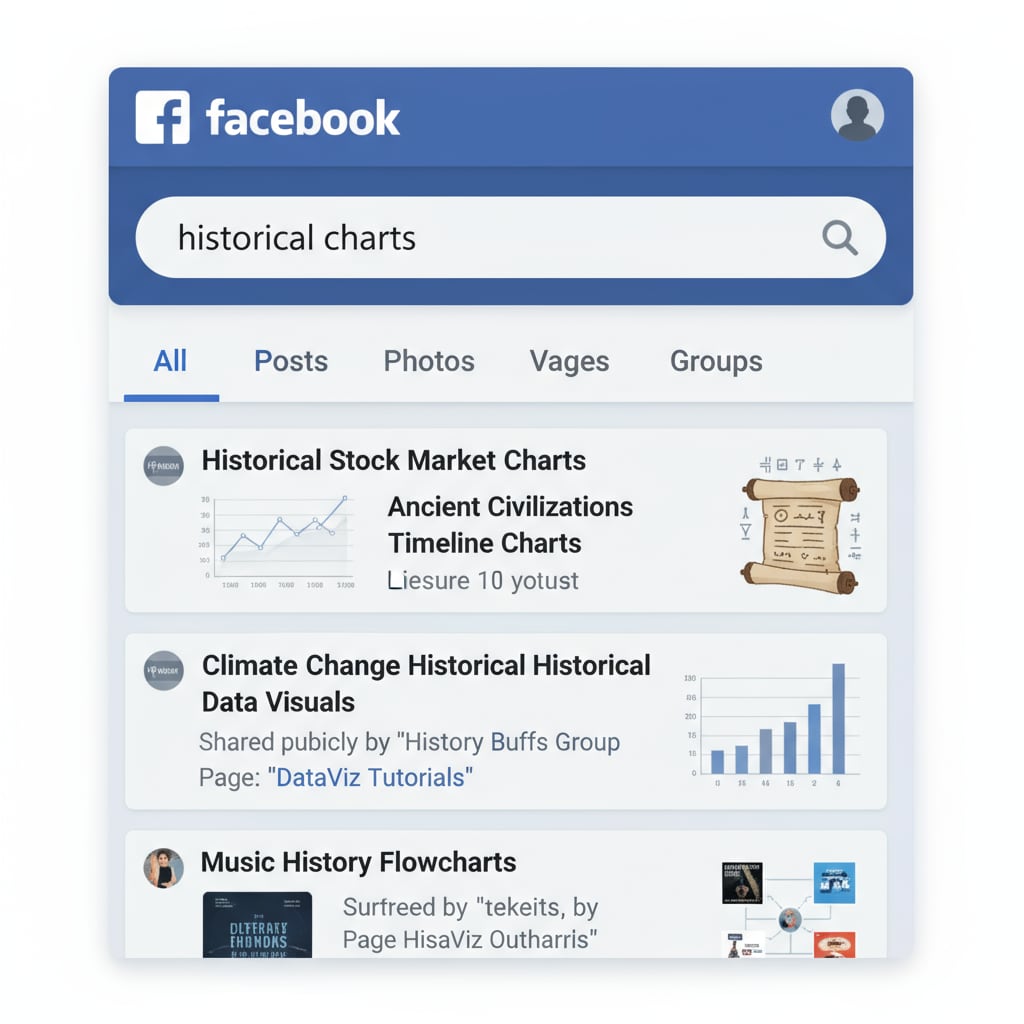Select the Vages filter tab
This screenshot has width=1024, height=1024.
tap(569, 361)
